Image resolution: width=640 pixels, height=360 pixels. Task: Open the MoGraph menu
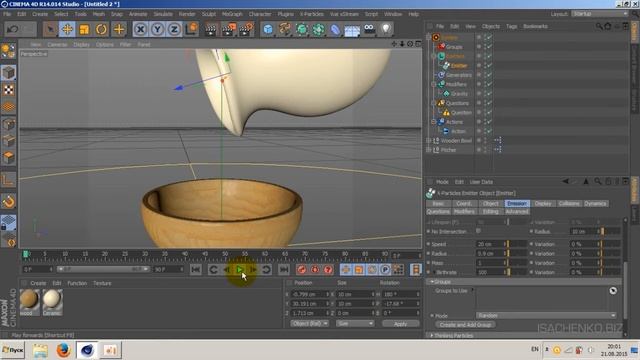[232, 14]
